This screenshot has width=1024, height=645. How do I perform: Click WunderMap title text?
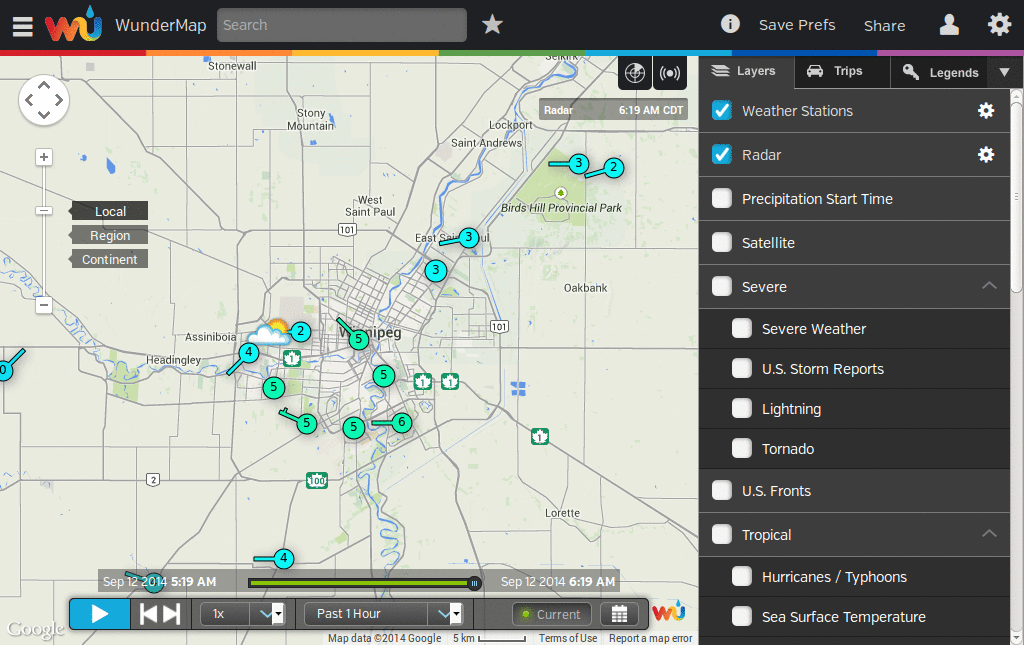coord(161,25)
